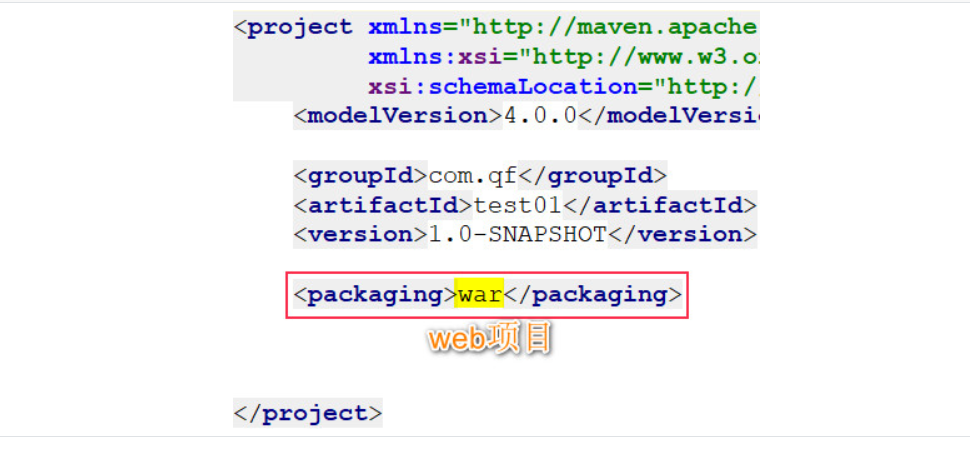Click the 1.0-SNAPSHOT version value
This screenshot has height=449, width=970.
point(518,235)
